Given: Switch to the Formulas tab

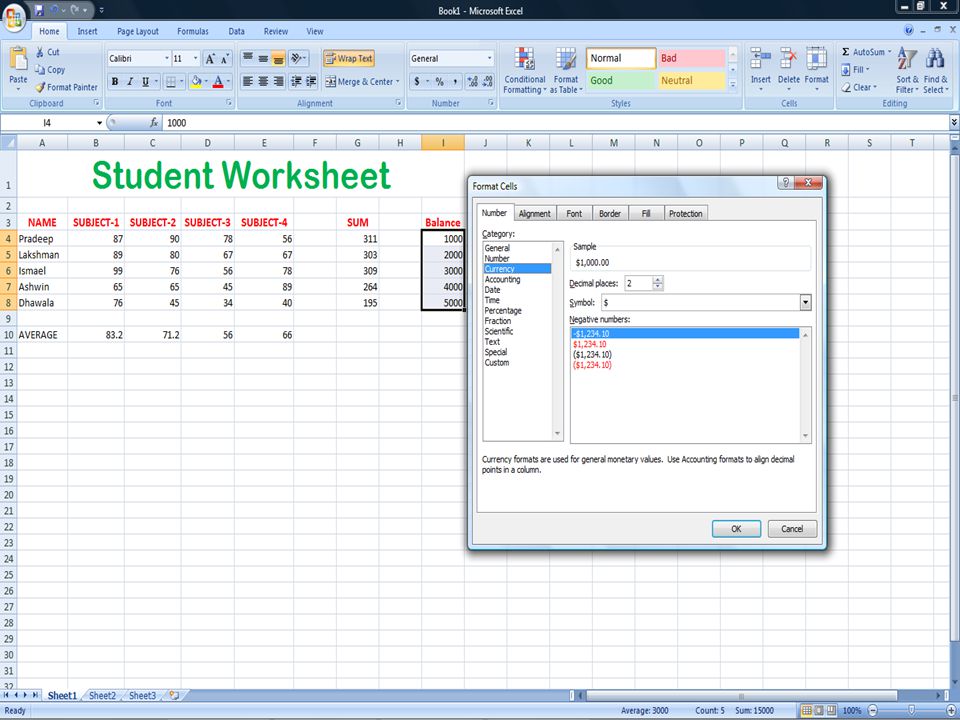Looking at the screenshot, I should [x=193, y=31].
